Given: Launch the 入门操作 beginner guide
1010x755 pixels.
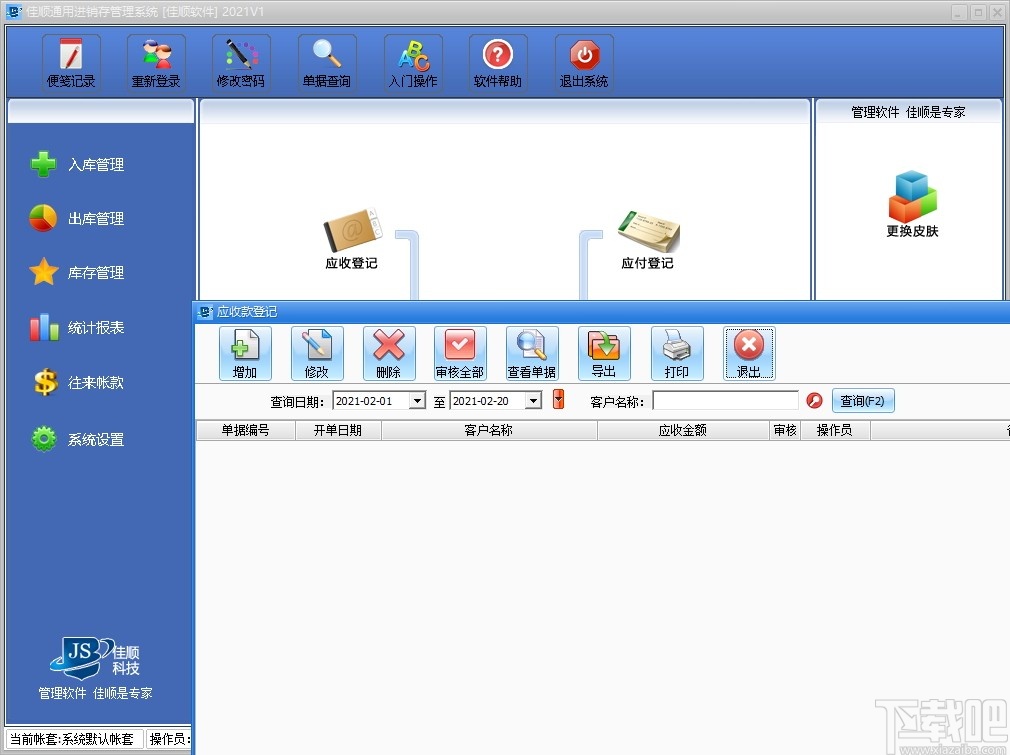Looking at the screenshot, I should (x=413, y=62).
